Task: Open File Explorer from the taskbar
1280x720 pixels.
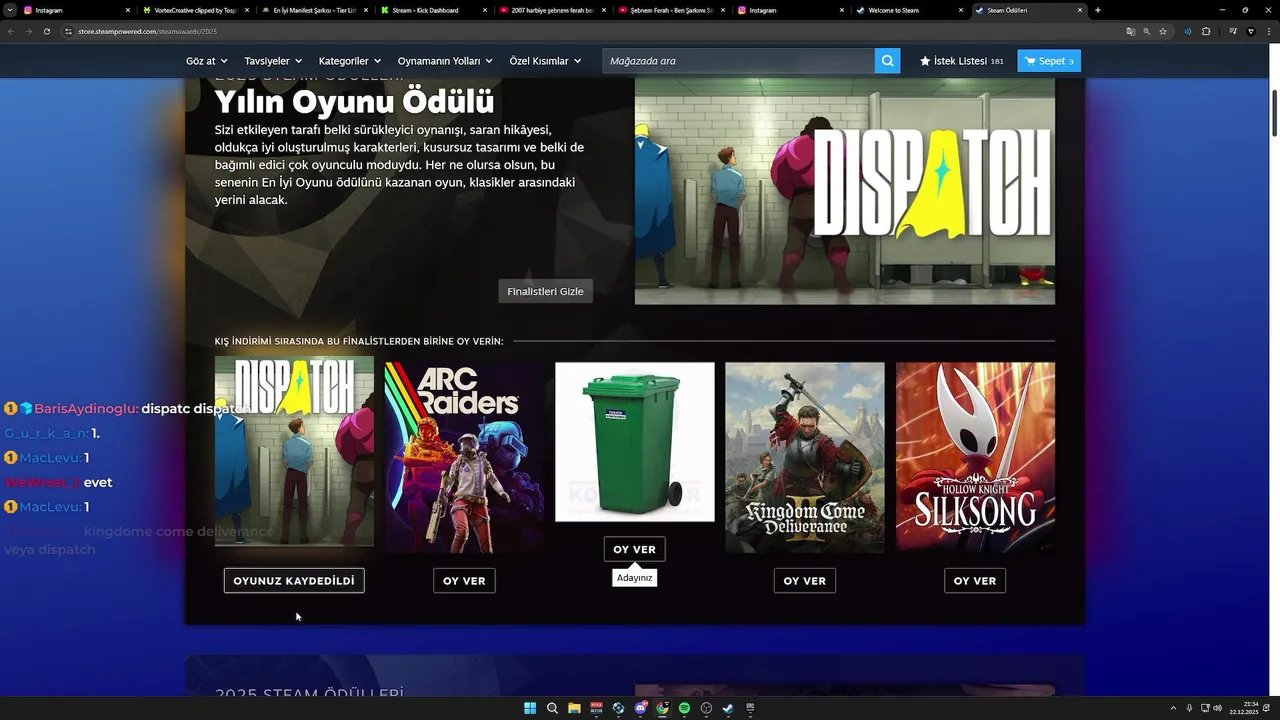Action: point(574,708)
